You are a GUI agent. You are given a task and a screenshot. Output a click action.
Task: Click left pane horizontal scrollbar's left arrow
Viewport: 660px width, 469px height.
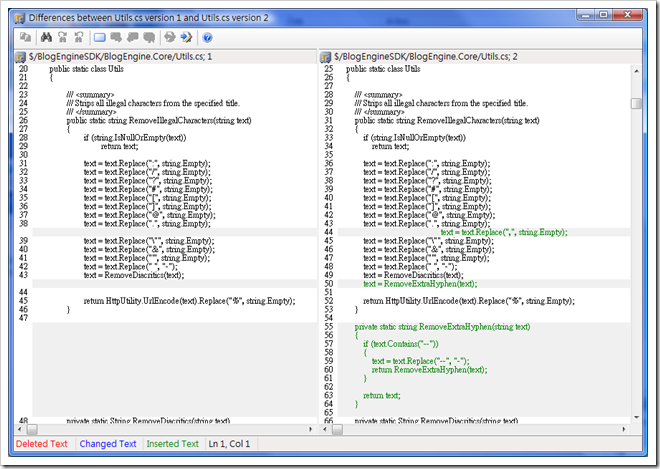point(20,429)
